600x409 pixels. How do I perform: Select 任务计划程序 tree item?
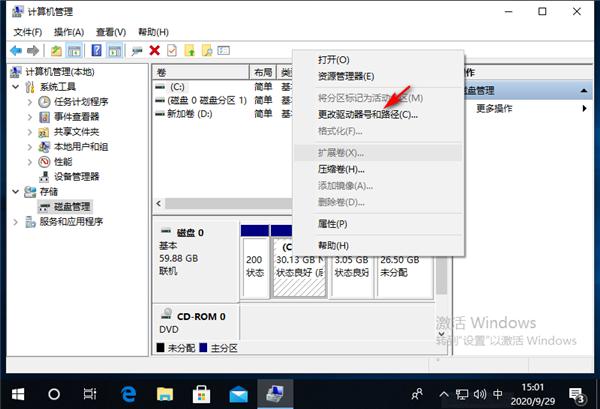[x=81, y=102]
